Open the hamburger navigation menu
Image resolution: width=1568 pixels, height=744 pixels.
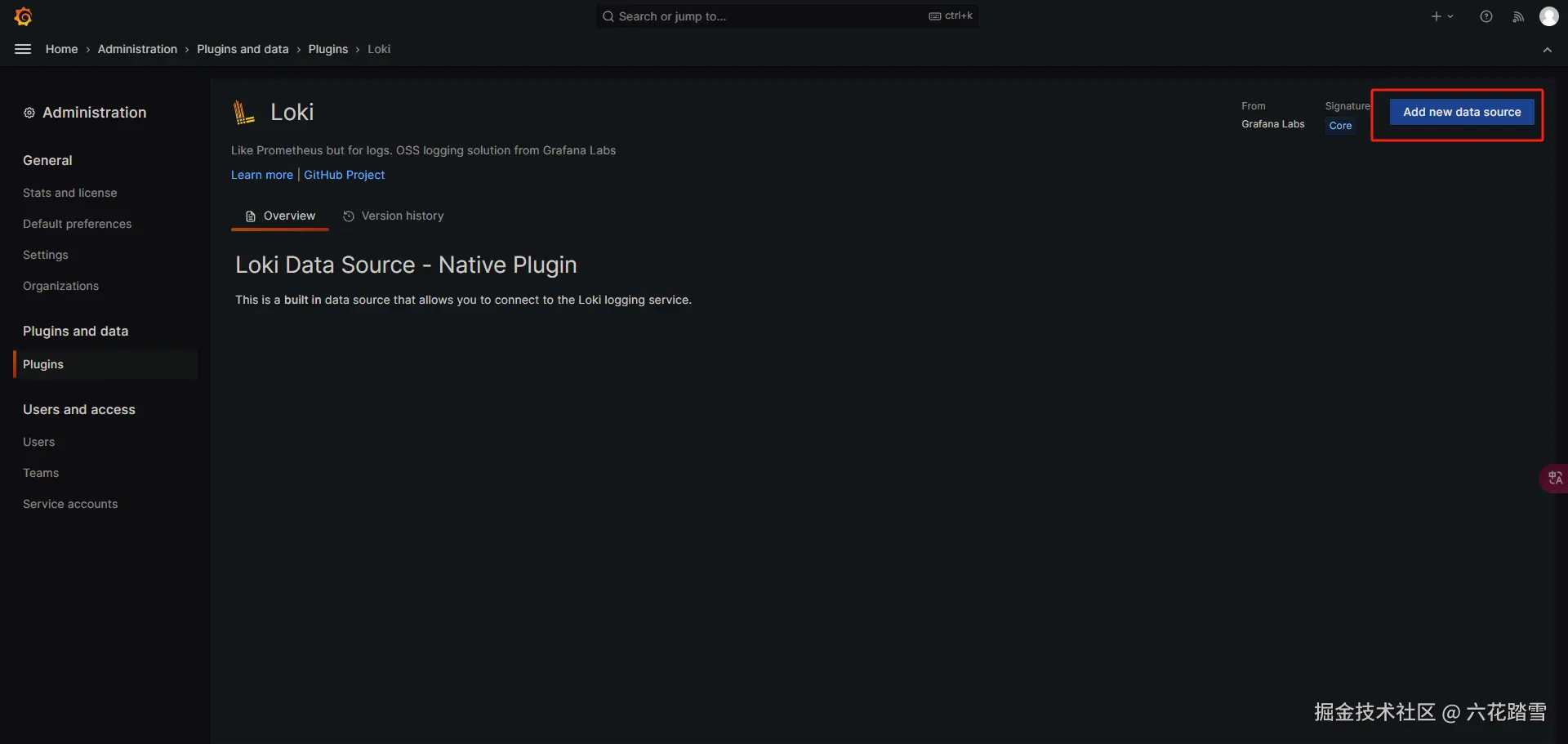coord(23,49)
